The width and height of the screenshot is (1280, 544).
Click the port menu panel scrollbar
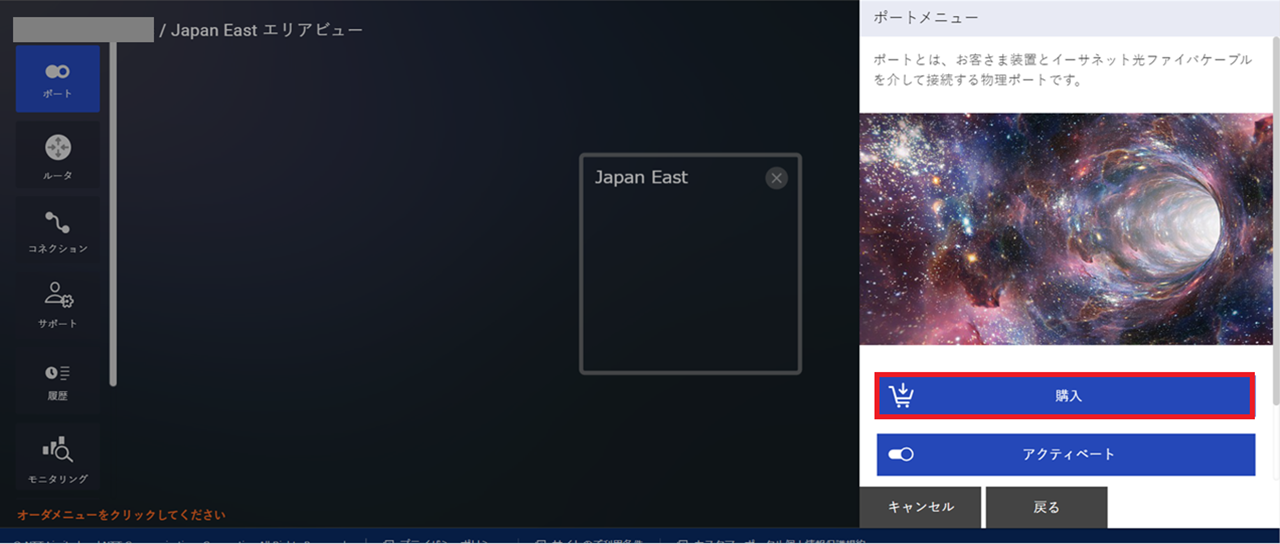(x=1275, y=220)
